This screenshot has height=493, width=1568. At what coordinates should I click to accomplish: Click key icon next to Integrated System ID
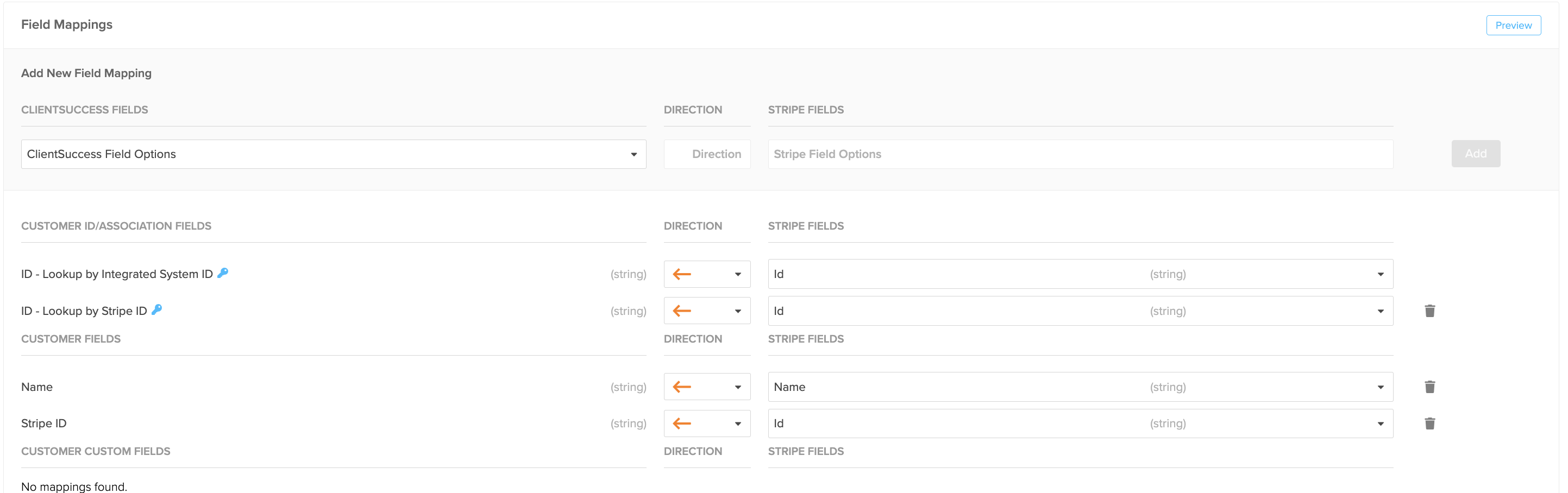(x=223, y=273)
